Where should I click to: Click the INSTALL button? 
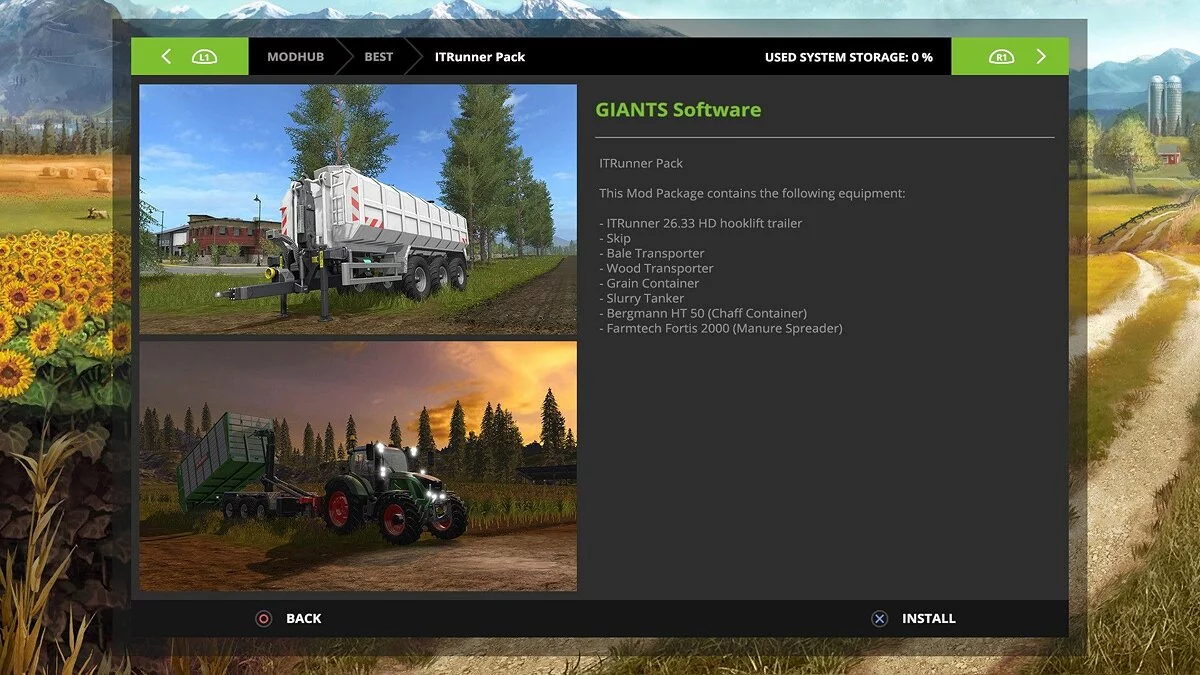point(929,618)
